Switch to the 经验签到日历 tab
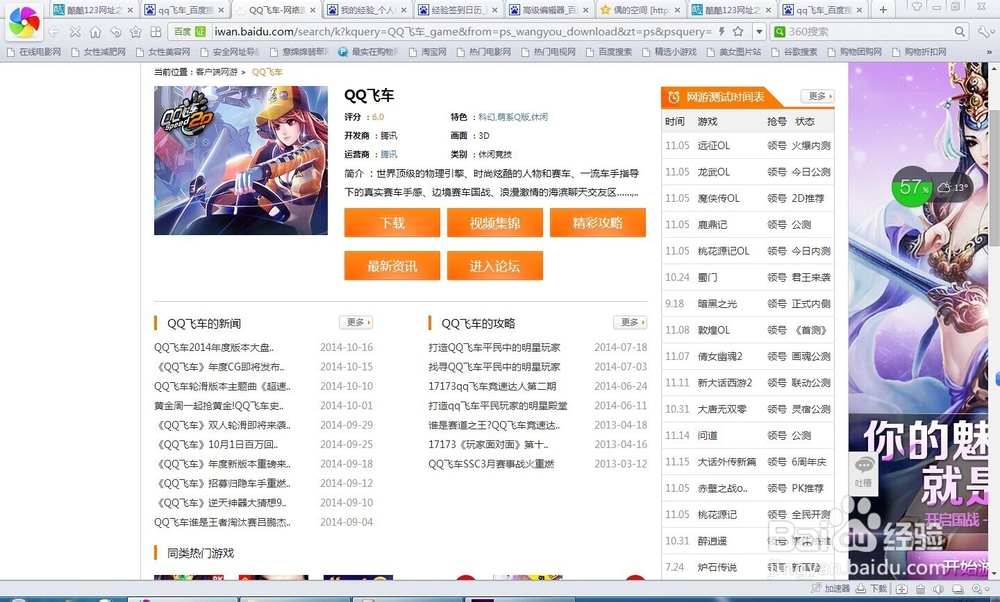The width and height of the screenshot is (1000, 602). (x=459, y=10)
